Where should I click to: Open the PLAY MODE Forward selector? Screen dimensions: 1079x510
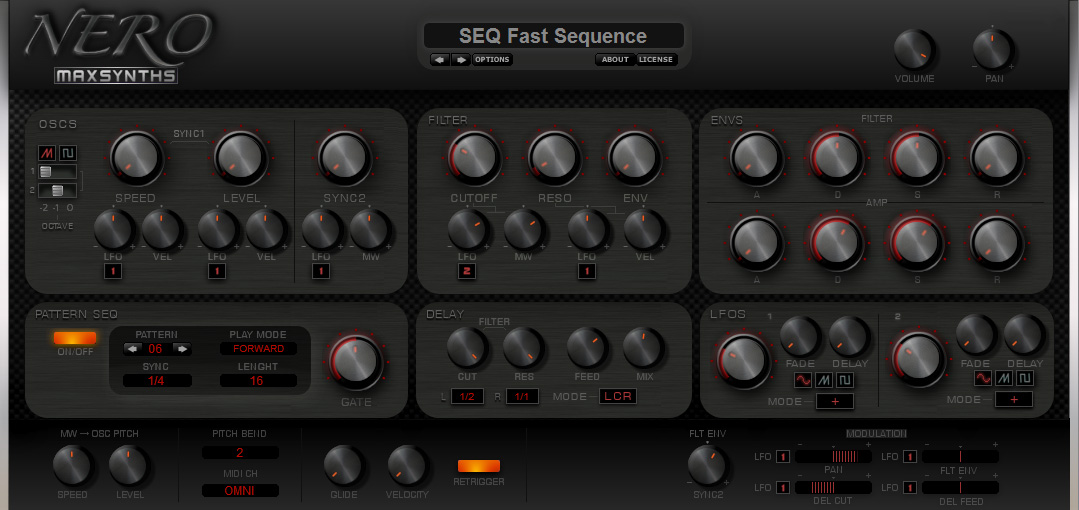(x=258, y=348)
